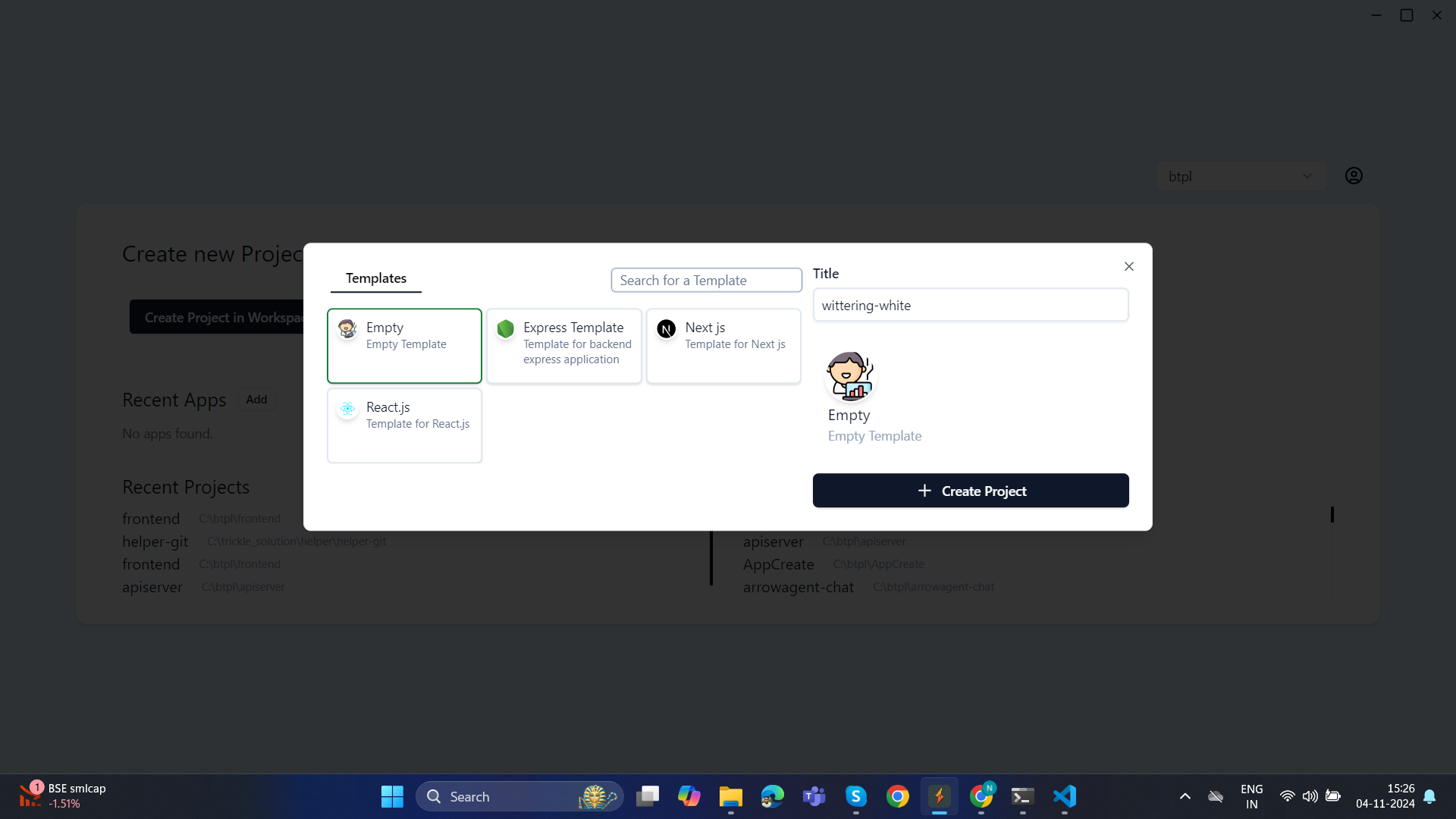Open Google Chrome from taskbar
This screenshot has height=819, width=1456.
point(898,796)
